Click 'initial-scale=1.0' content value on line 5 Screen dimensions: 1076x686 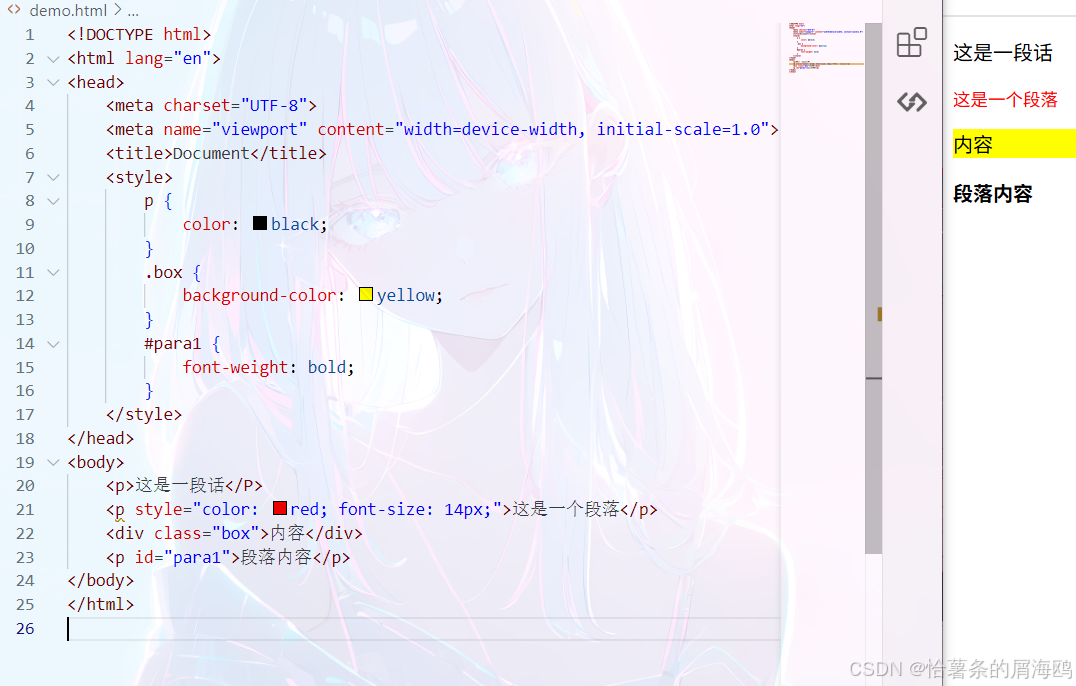(679, 130)
